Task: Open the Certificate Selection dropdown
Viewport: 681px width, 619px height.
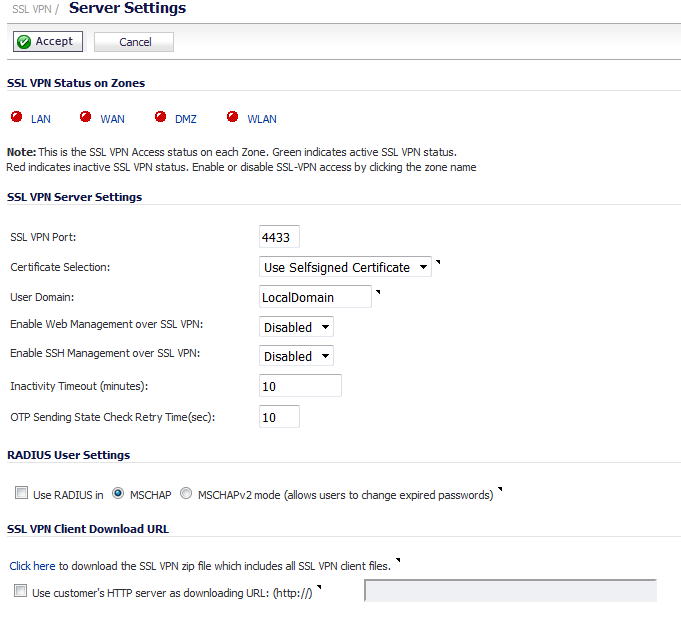Action: 345,267
